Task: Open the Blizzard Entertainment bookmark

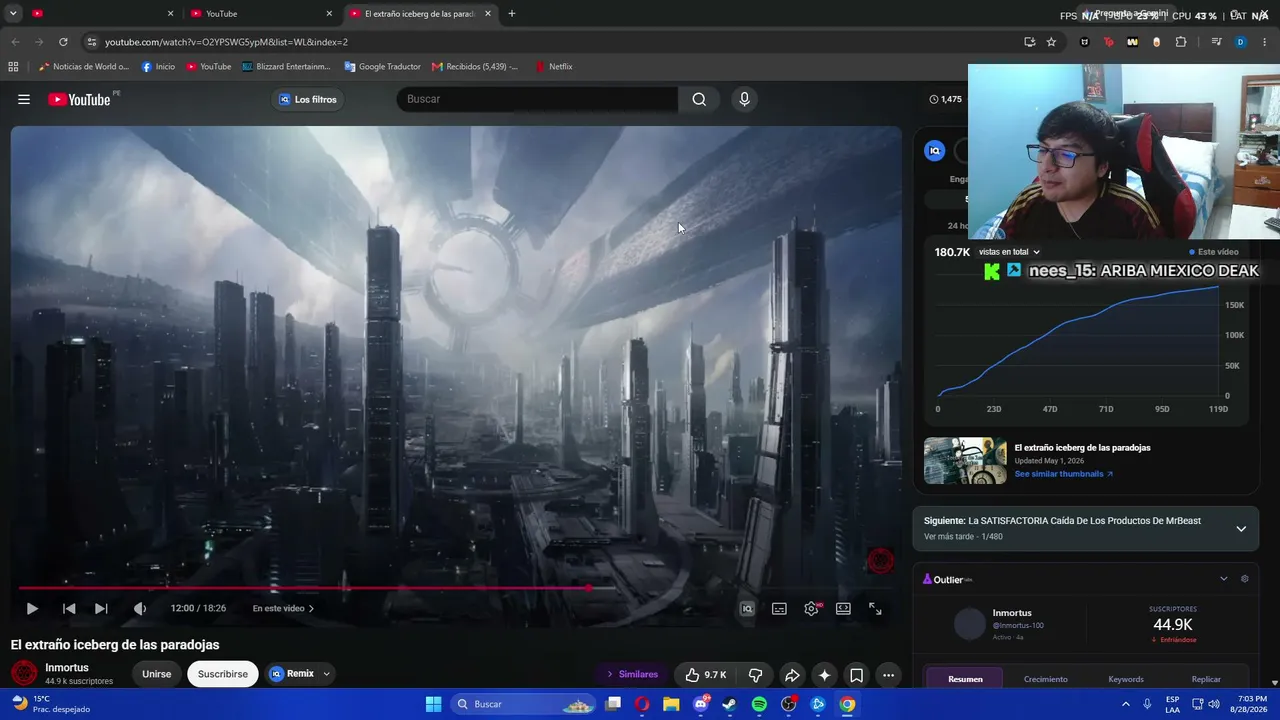Action: point(286,67)
